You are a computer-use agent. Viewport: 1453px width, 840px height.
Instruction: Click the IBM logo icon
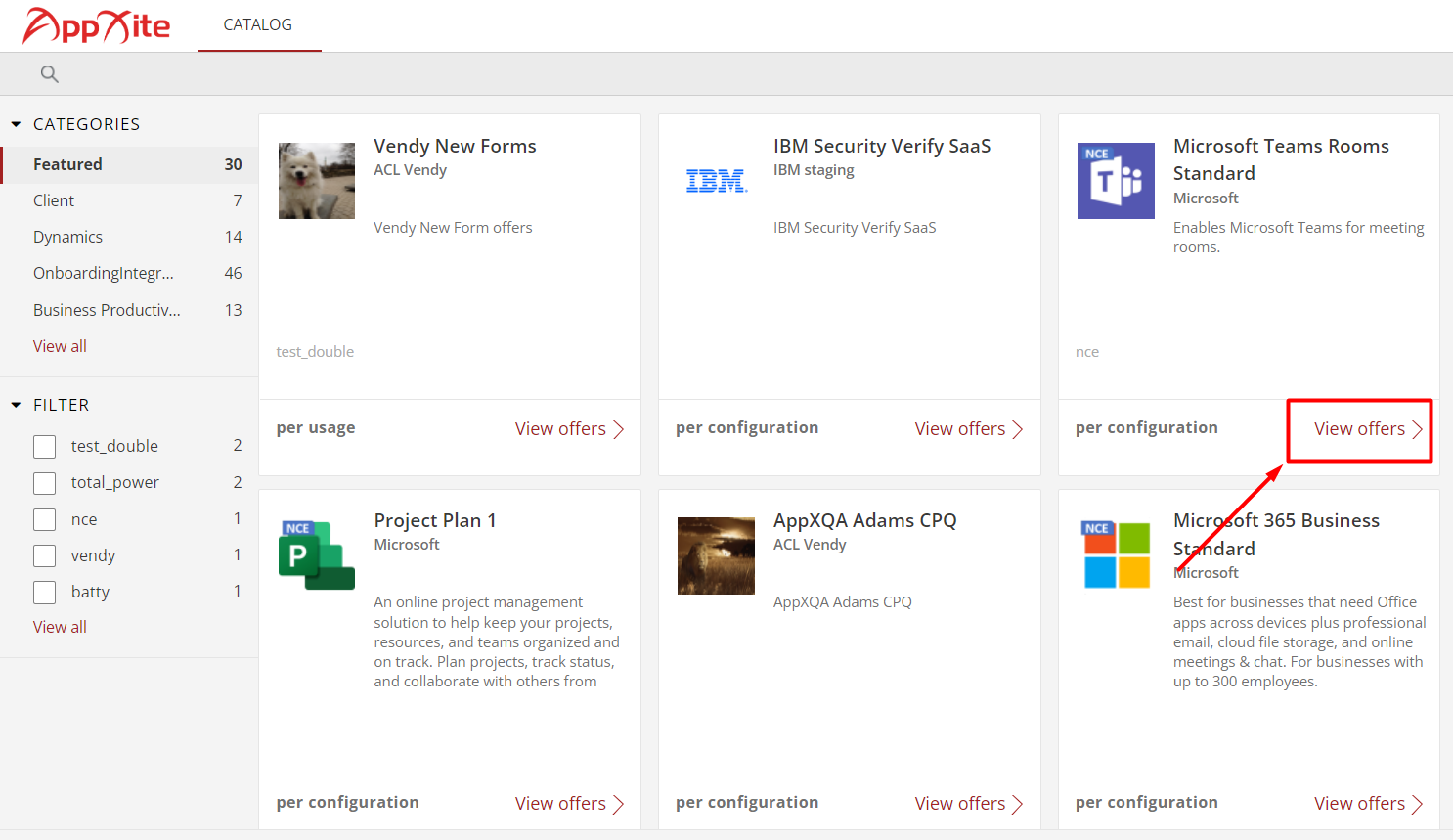click(x=717, y=181)
